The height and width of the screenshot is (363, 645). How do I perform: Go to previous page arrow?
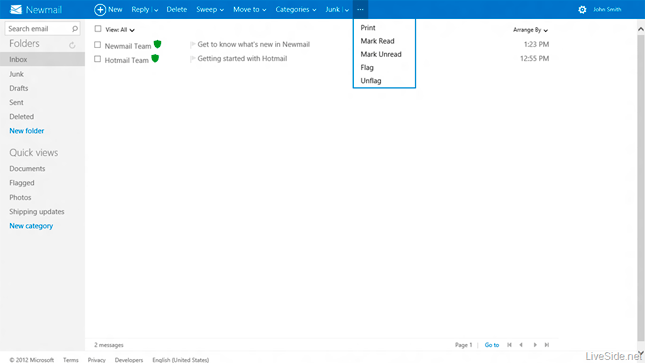(x=521, y=345)
